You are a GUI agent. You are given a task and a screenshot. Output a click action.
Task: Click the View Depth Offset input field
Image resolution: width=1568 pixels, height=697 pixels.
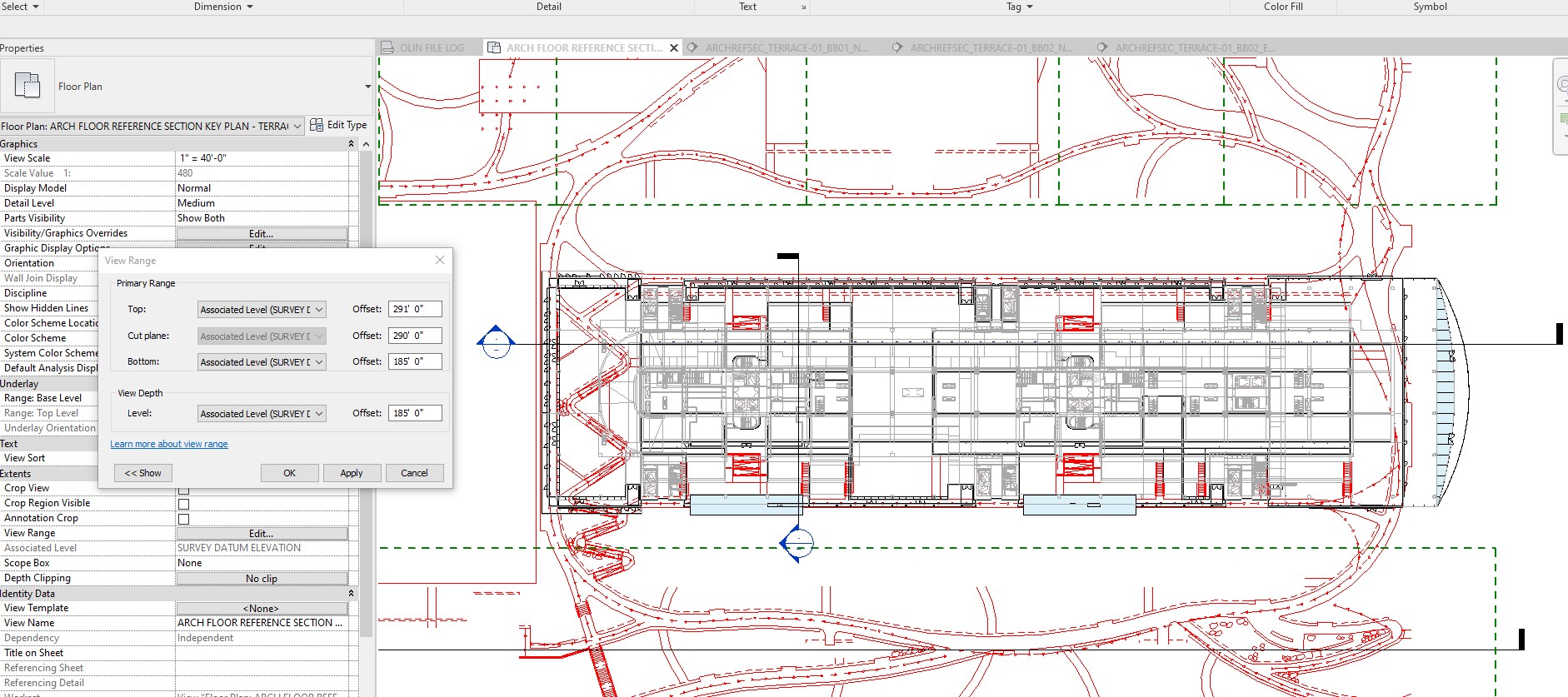point(415,413)
